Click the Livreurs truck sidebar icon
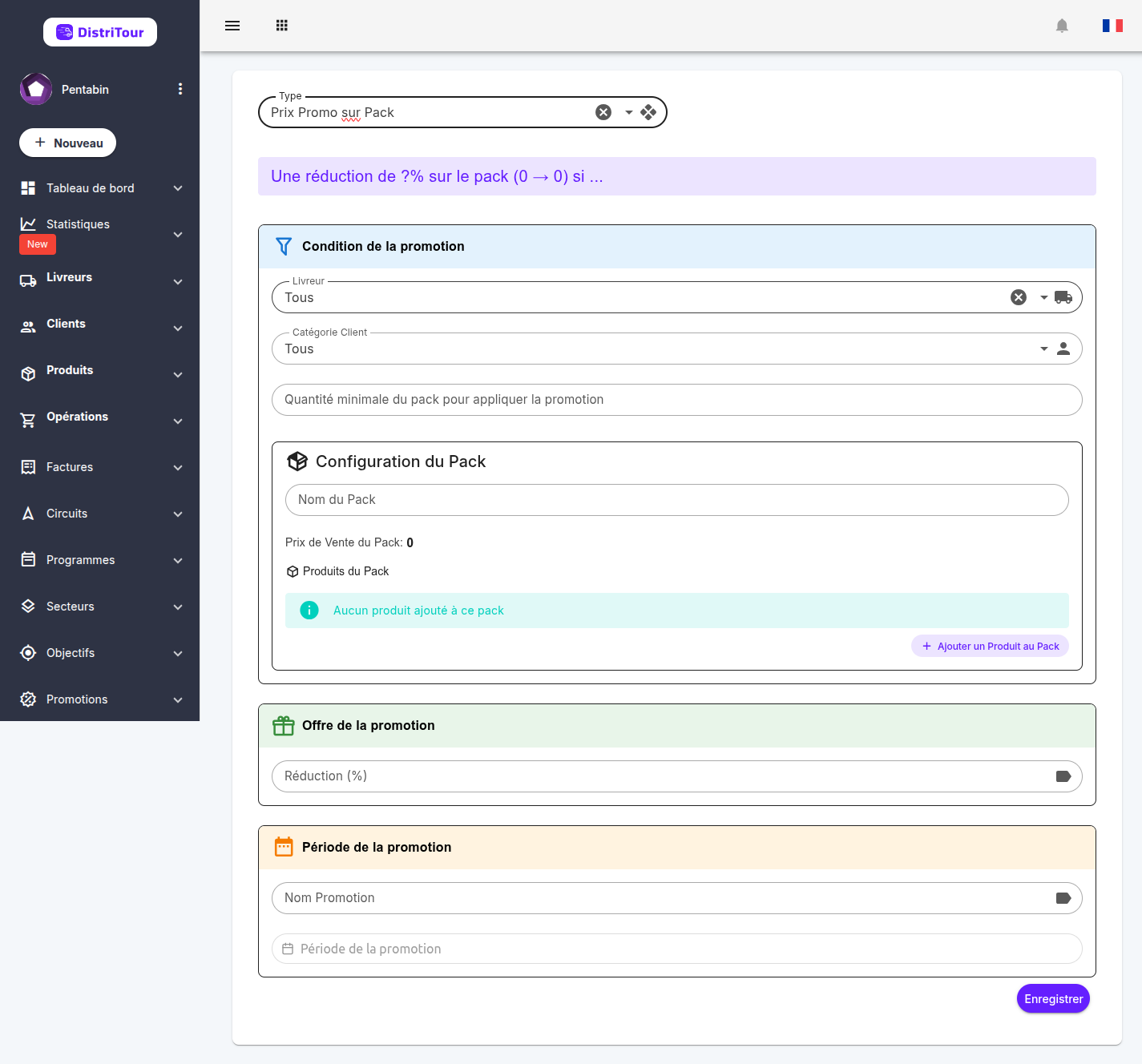This screenshot has width=1142, height=1064. click(28, 281)
